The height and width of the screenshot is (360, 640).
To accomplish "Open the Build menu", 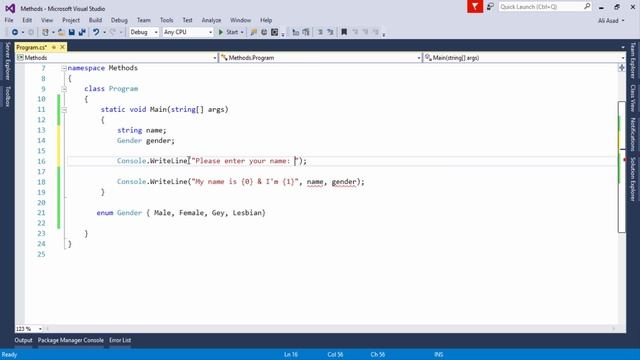I will [96, 20].
